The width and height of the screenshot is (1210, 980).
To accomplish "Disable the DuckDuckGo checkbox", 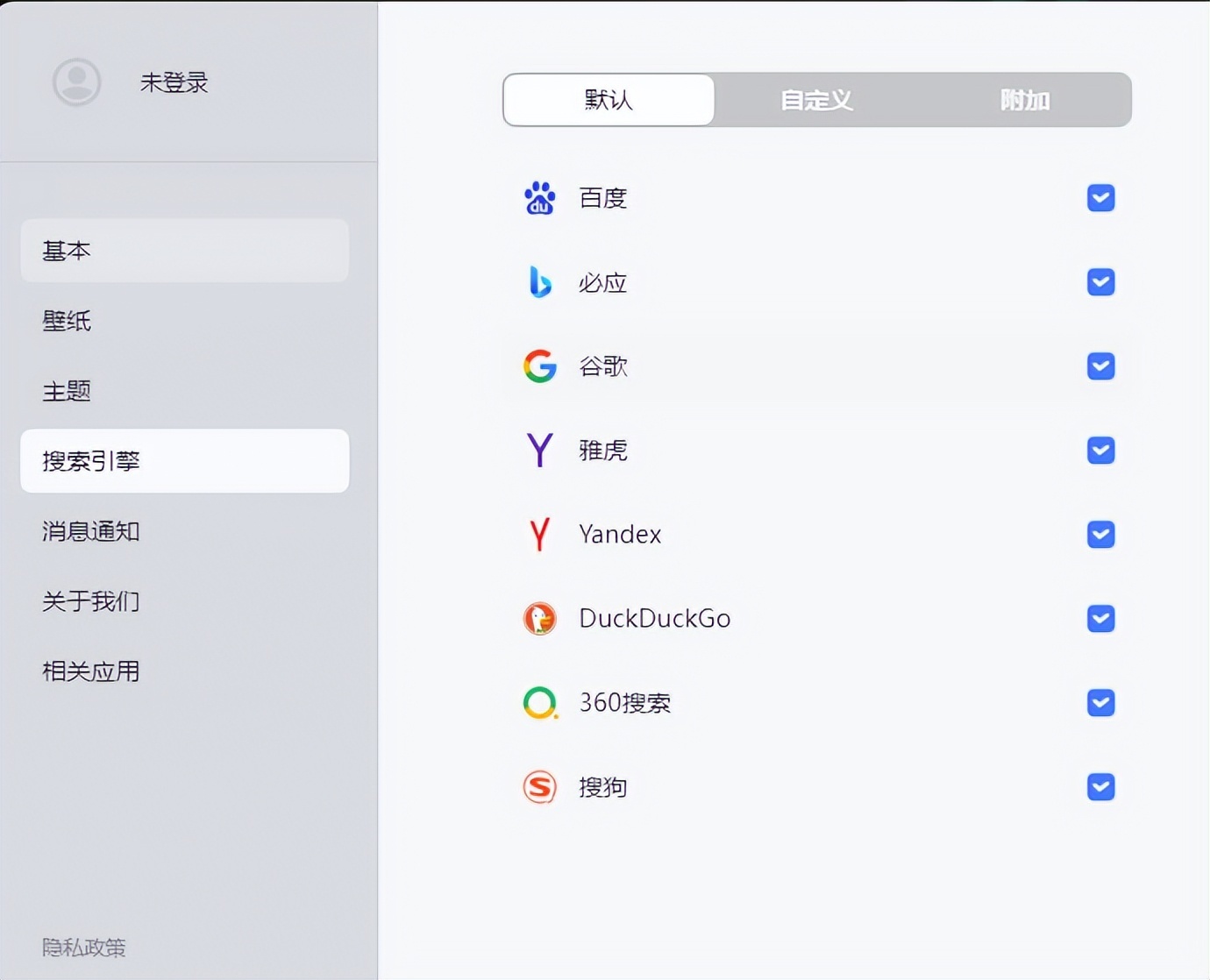I will (1100, 619).
